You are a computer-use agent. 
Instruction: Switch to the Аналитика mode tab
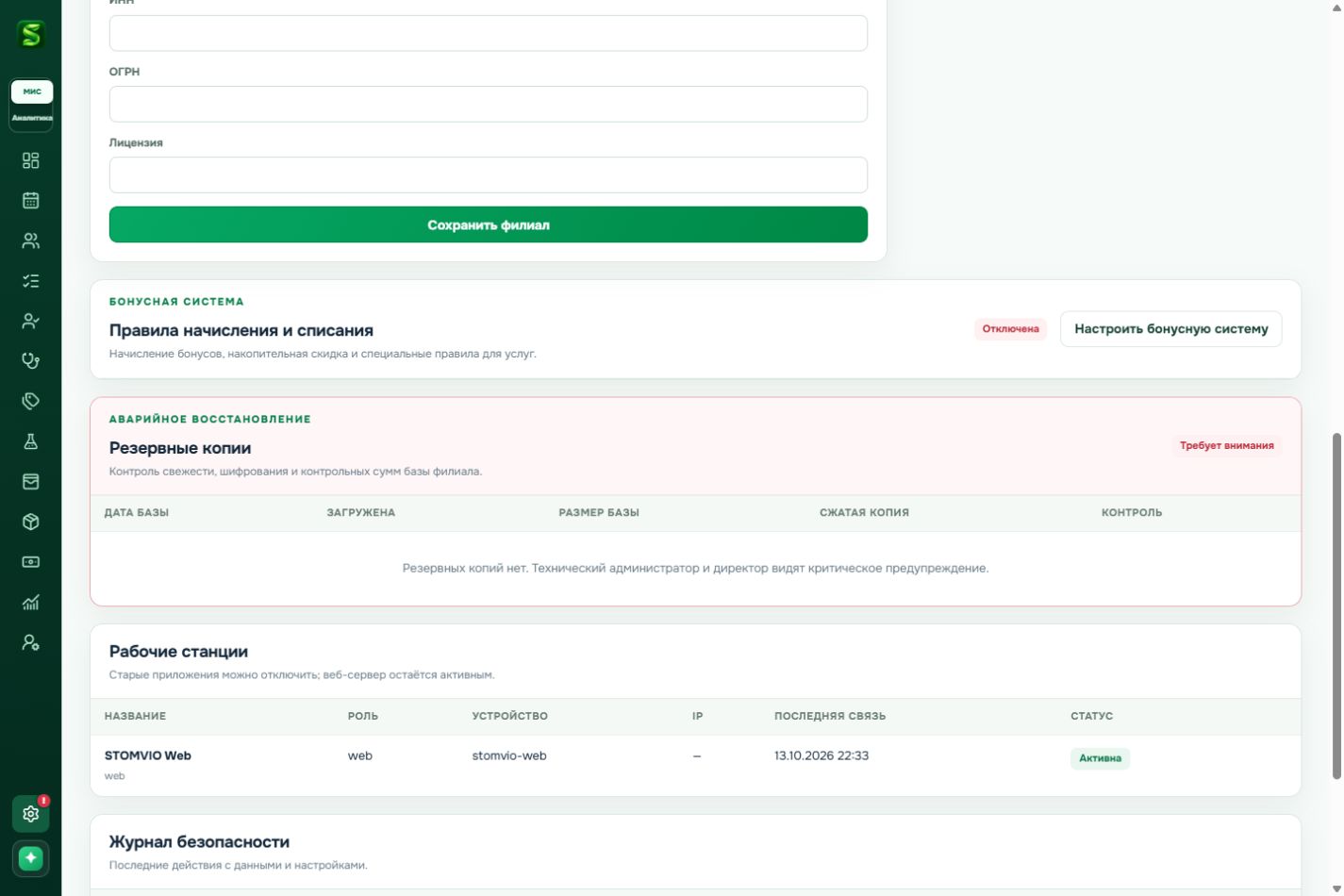(32, 118)
